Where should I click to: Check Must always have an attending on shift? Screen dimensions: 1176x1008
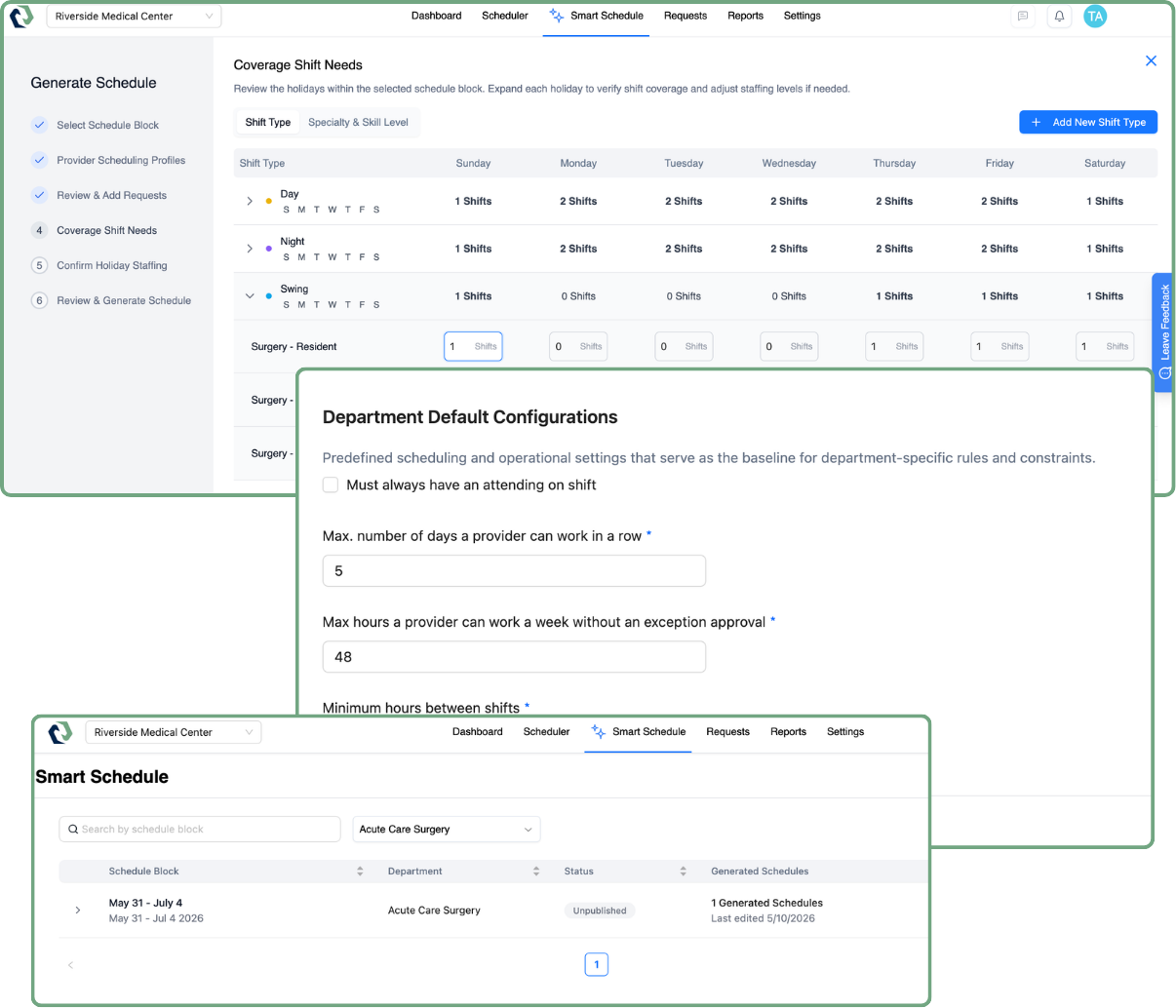331,485
